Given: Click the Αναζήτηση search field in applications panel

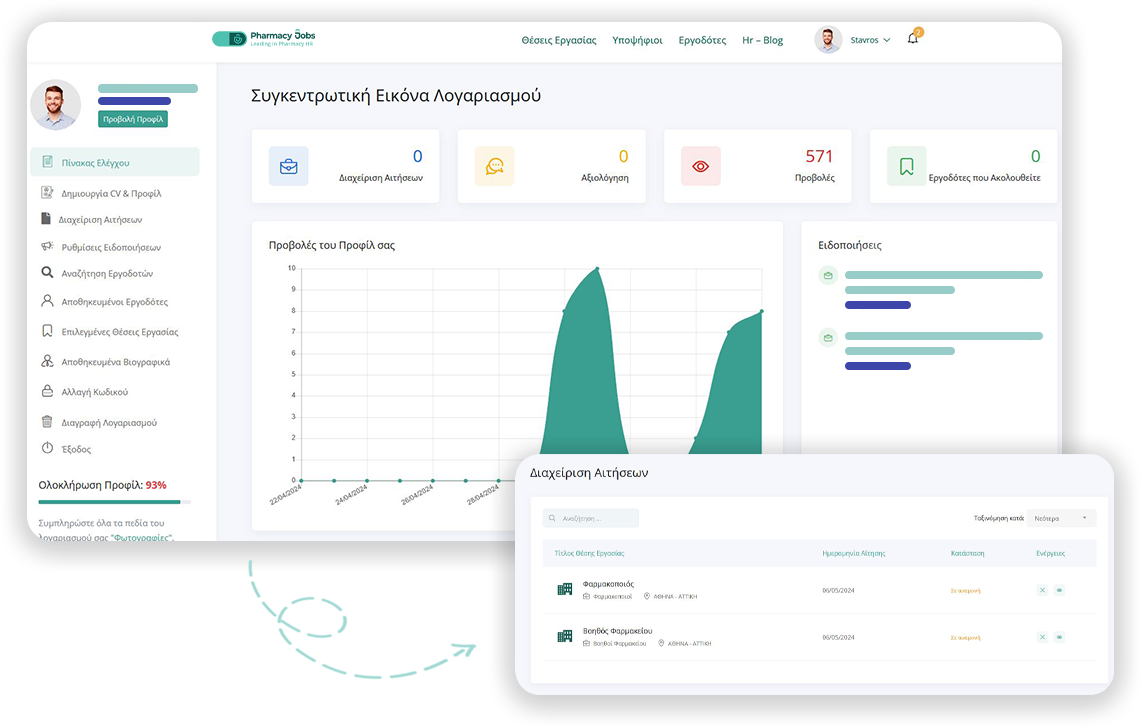Looking at the screenshot, I should tap(591, 518).
